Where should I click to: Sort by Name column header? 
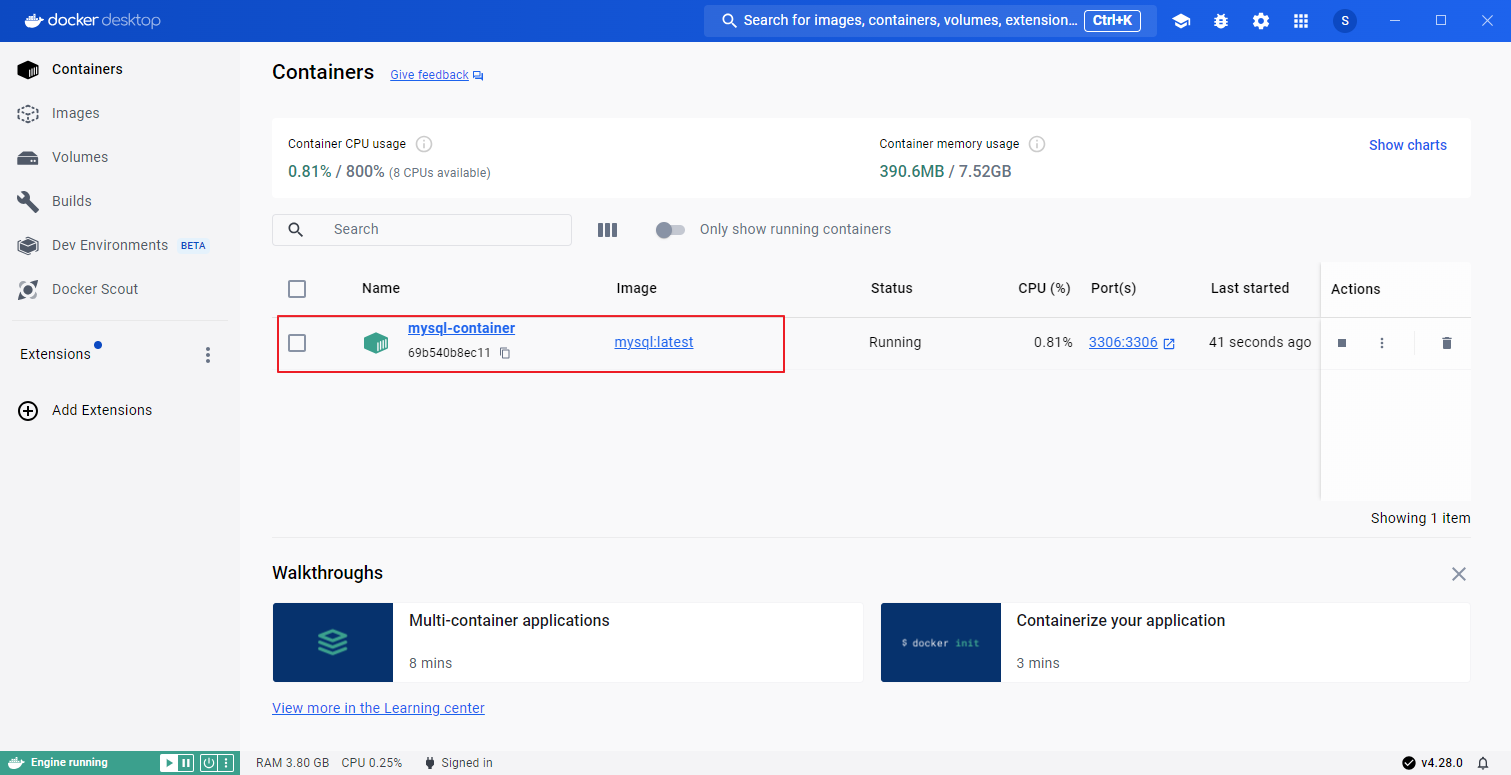[381, 288]
